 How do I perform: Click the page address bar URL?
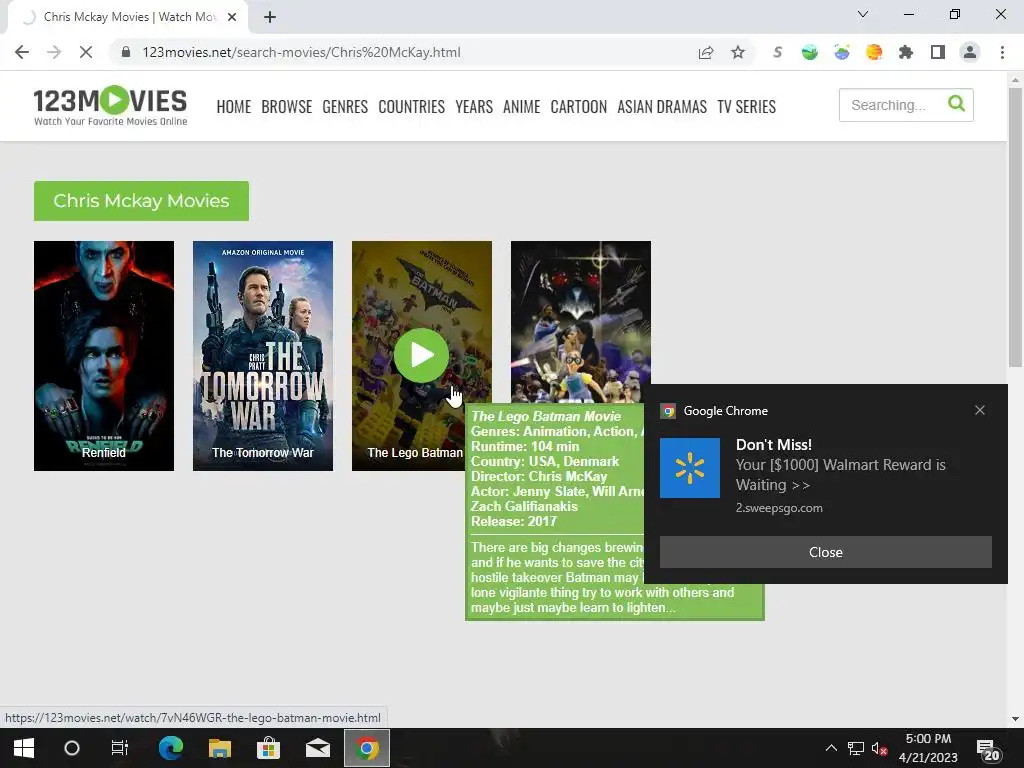pos(302,52)
